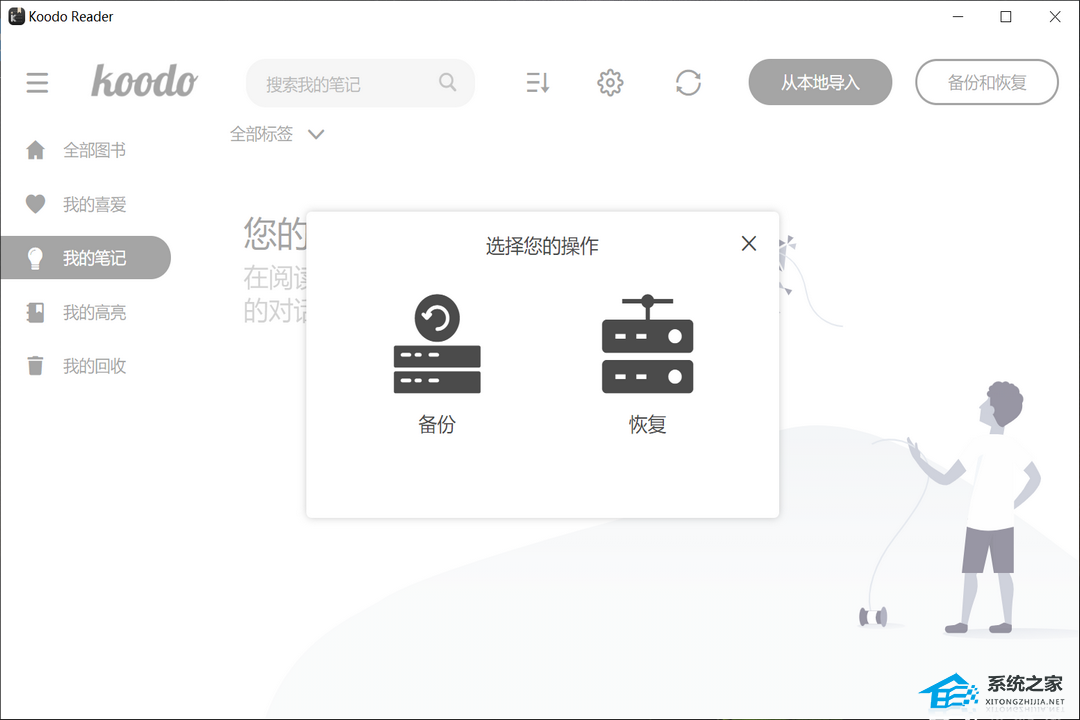Close the Koodo Reader window
The image size is (1080, 720).
click(1055, 17)
